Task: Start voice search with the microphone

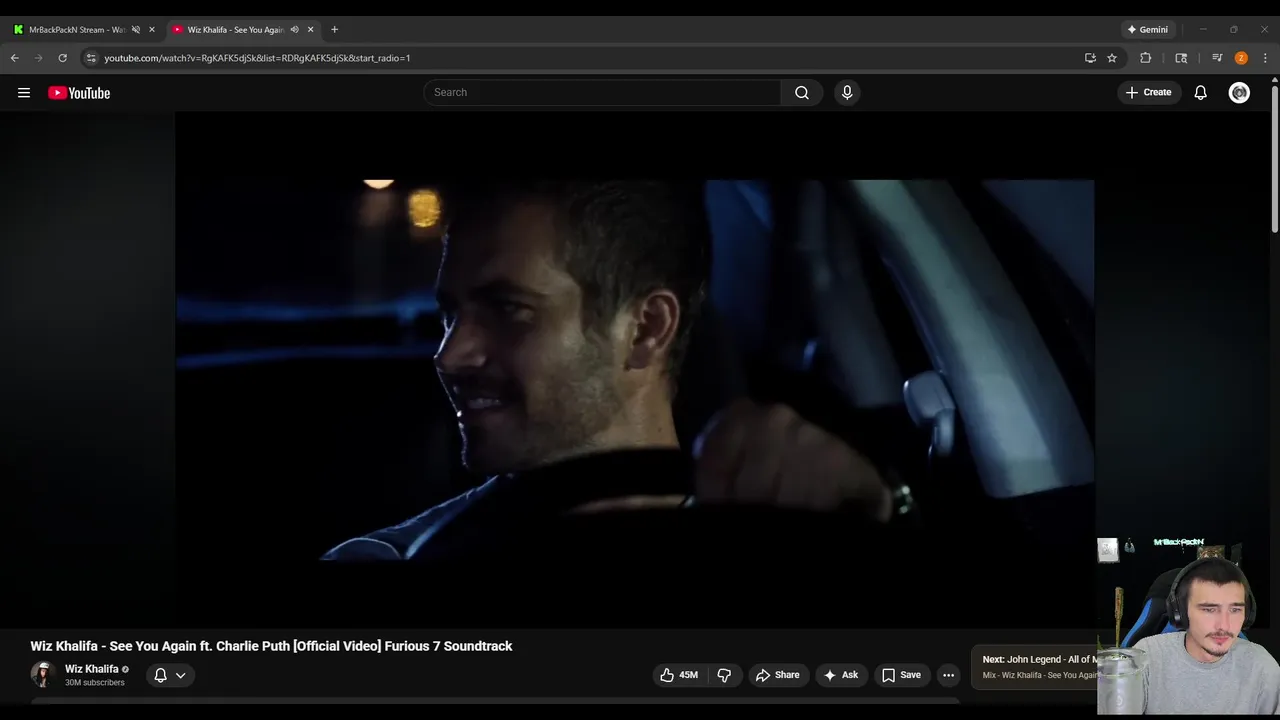Action: click(847, 92)
